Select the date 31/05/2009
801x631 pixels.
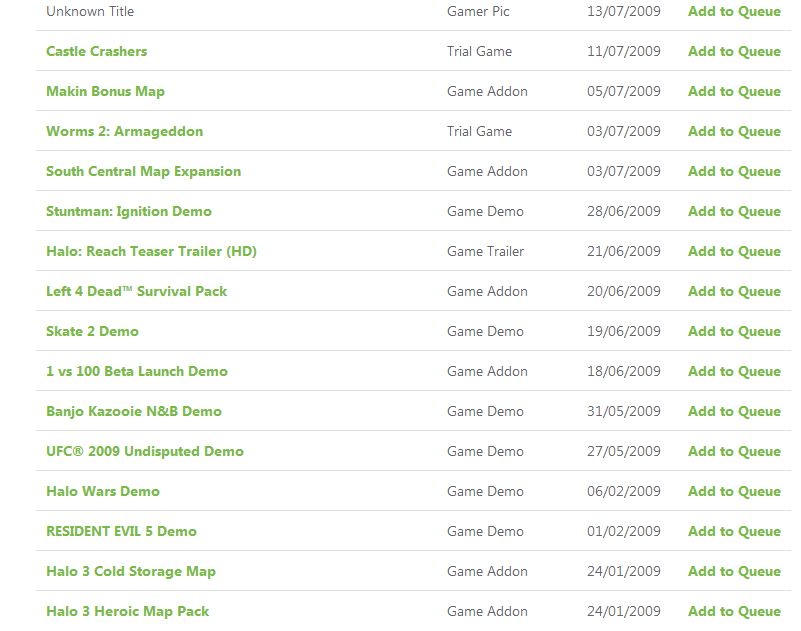click(x=624, y=411)
